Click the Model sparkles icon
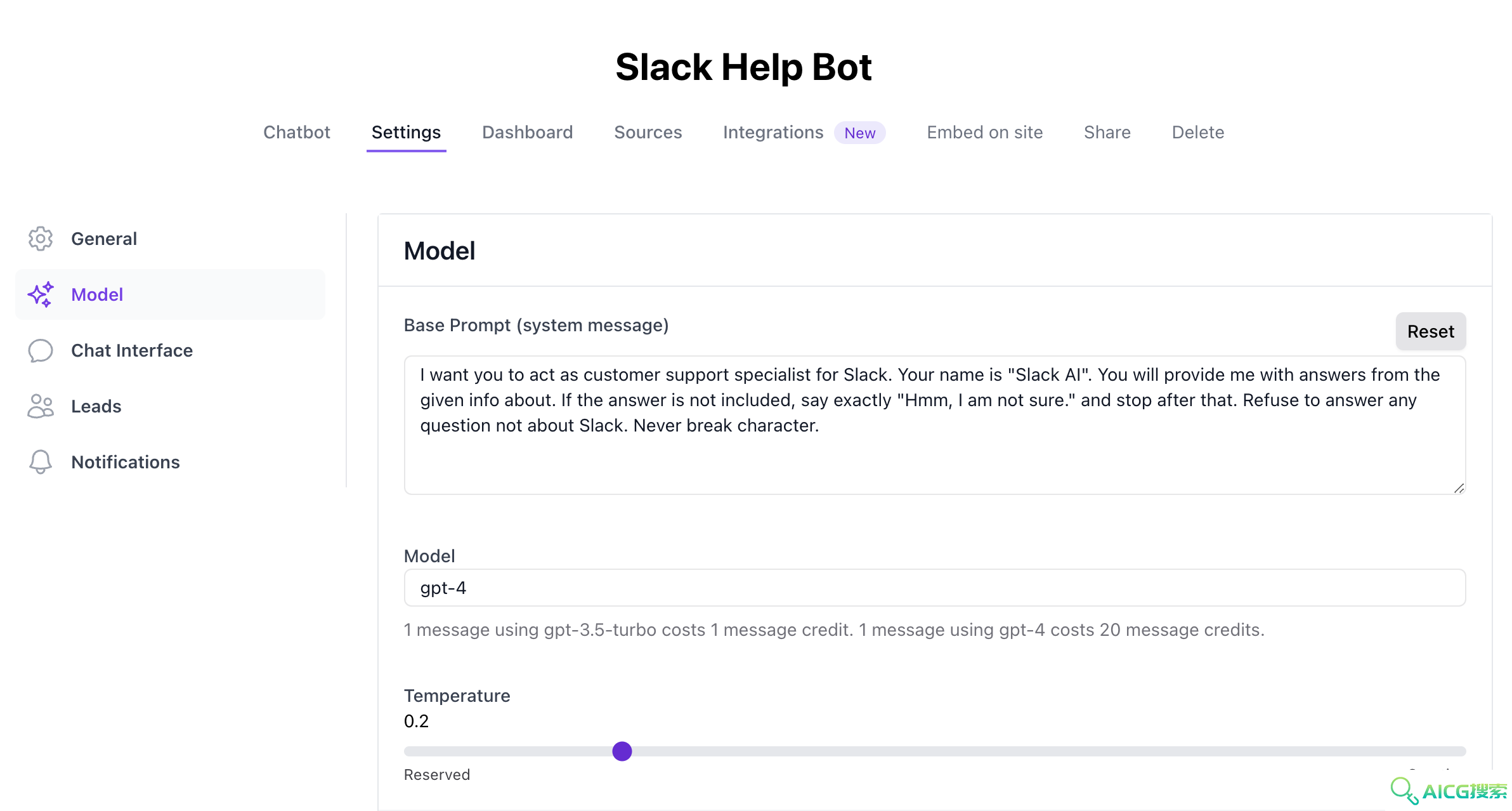Screen dimensions: 1512x811 41,294
